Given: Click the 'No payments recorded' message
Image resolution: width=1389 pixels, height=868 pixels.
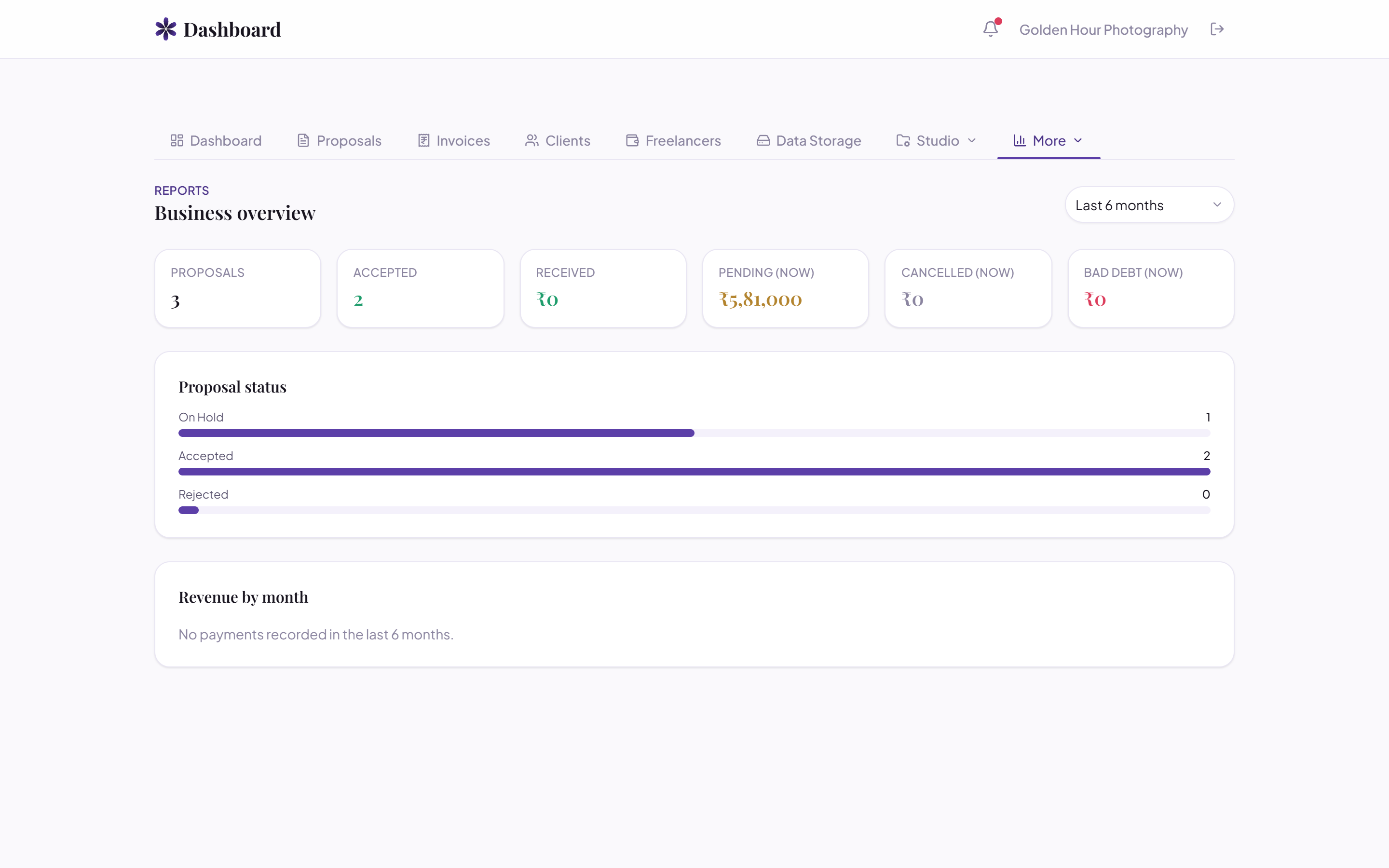Looking at the screenshot, I should [316, 634].
